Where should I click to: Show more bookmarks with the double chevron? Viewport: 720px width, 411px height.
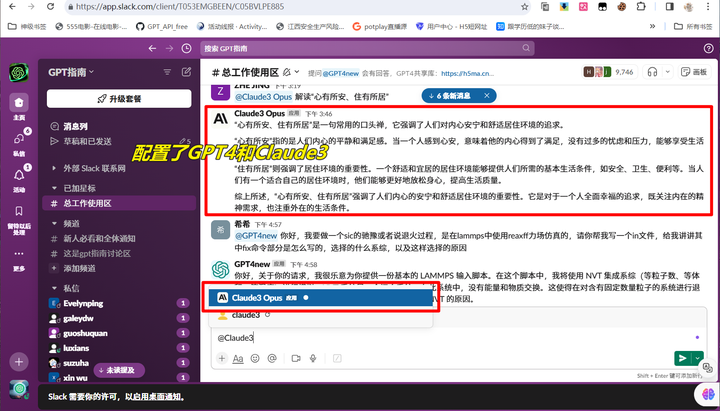pyautogui.click(x=652, y=27)
